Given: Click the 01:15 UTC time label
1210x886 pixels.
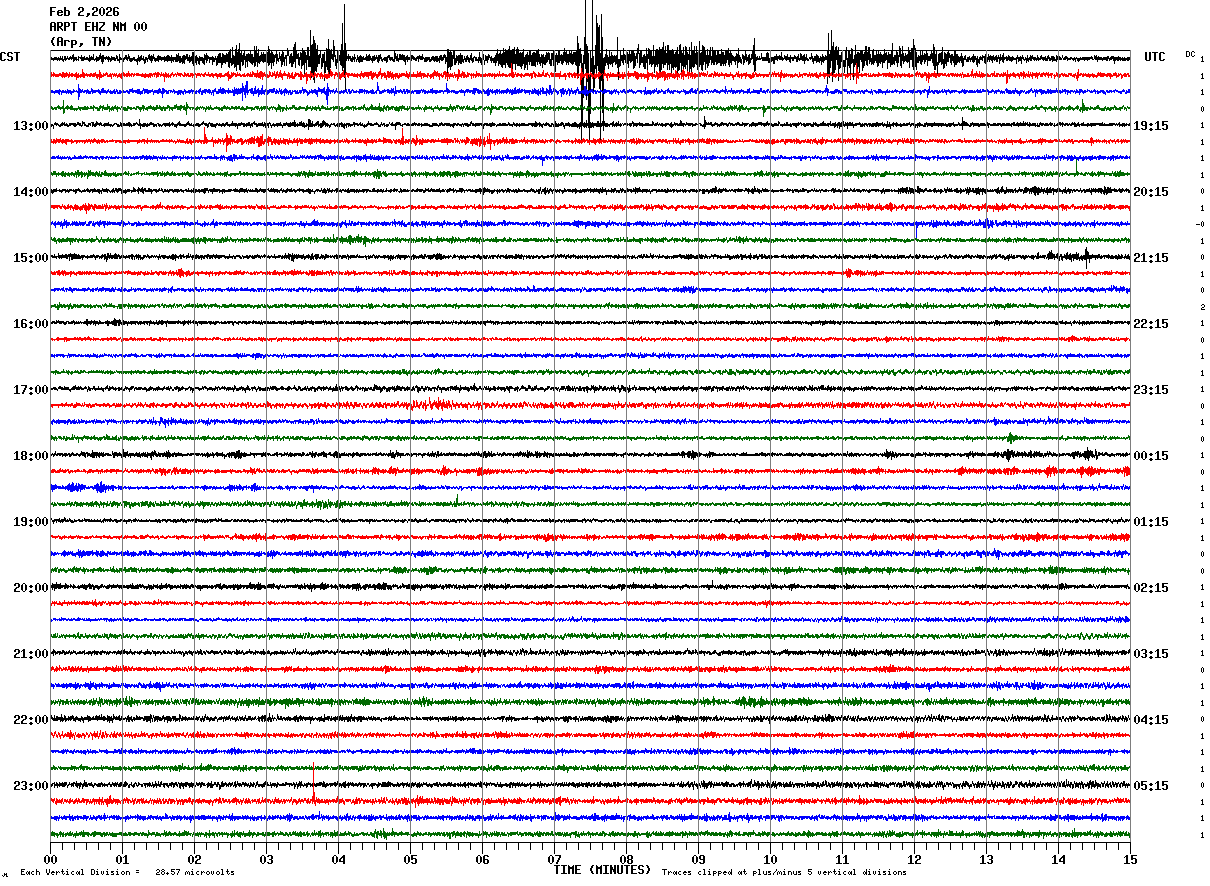Looking at the screenshot, I should coord(1151,522).
